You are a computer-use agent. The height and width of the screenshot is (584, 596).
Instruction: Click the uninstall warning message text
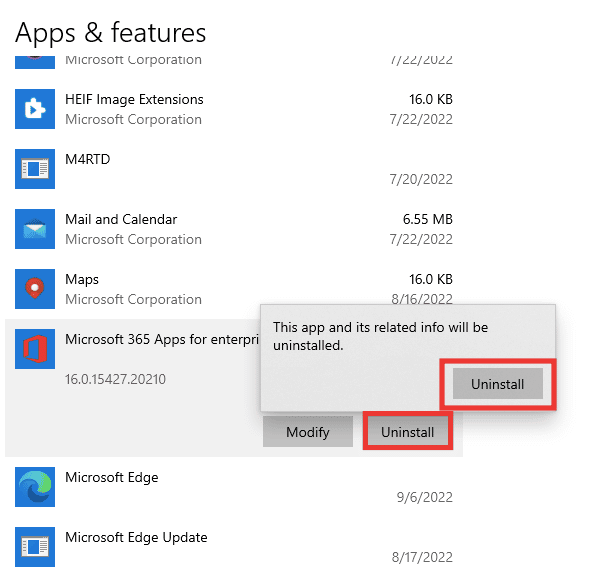click(380, 336)
